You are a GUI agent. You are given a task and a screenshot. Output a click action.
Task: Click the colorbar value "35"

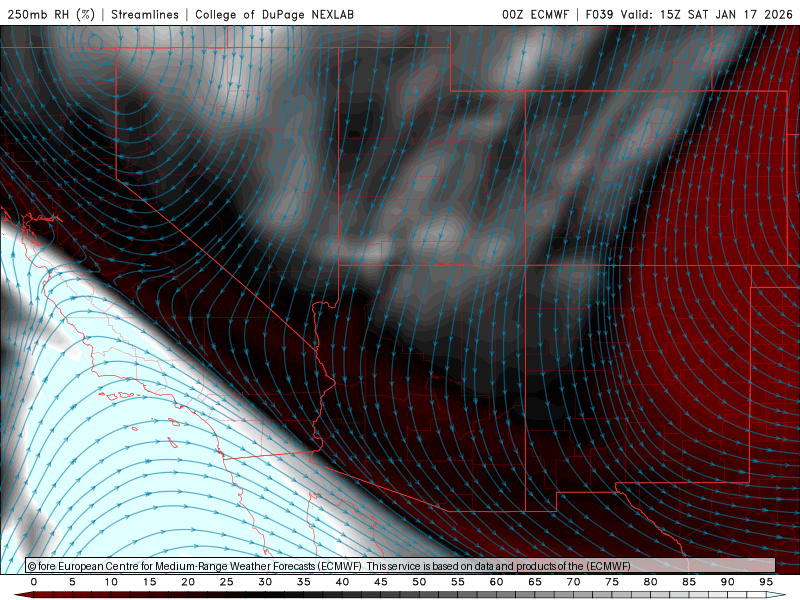(x=304, y=582)
